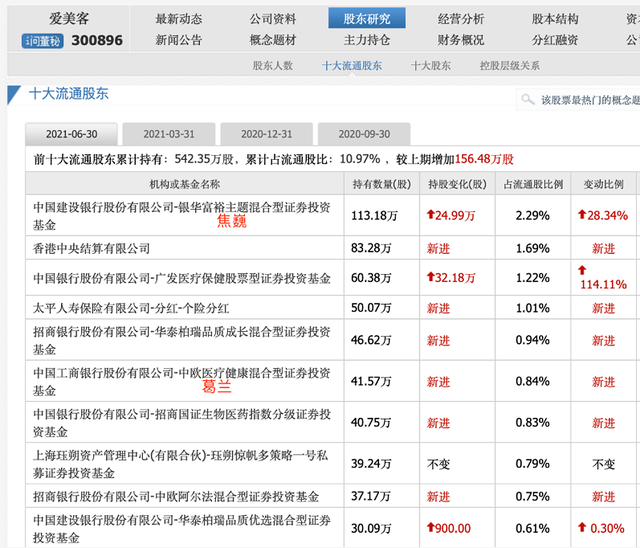Click the 华泰柏瑞品质成长混合型 fund name

pos(182,340)
